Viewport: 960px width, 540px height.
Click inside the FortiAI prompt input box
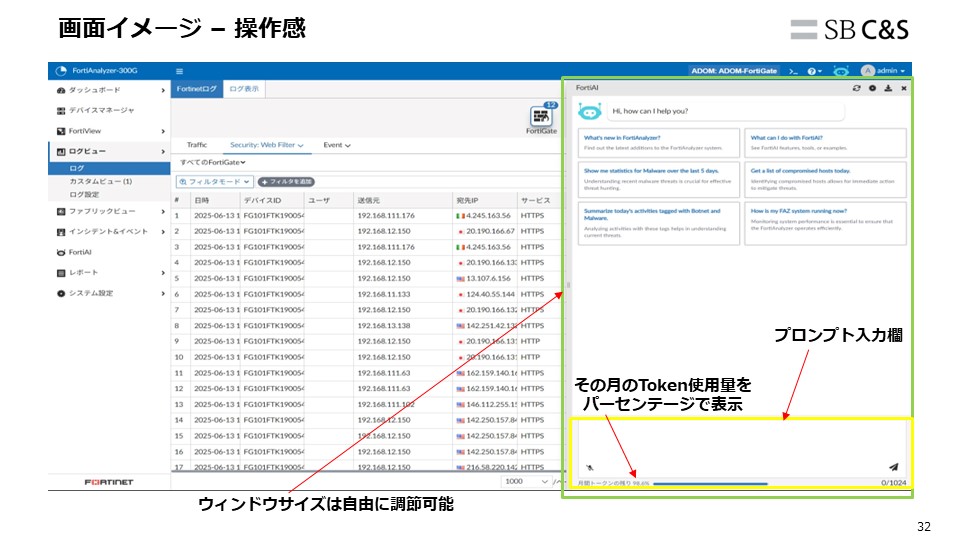[x=740, y=440]
